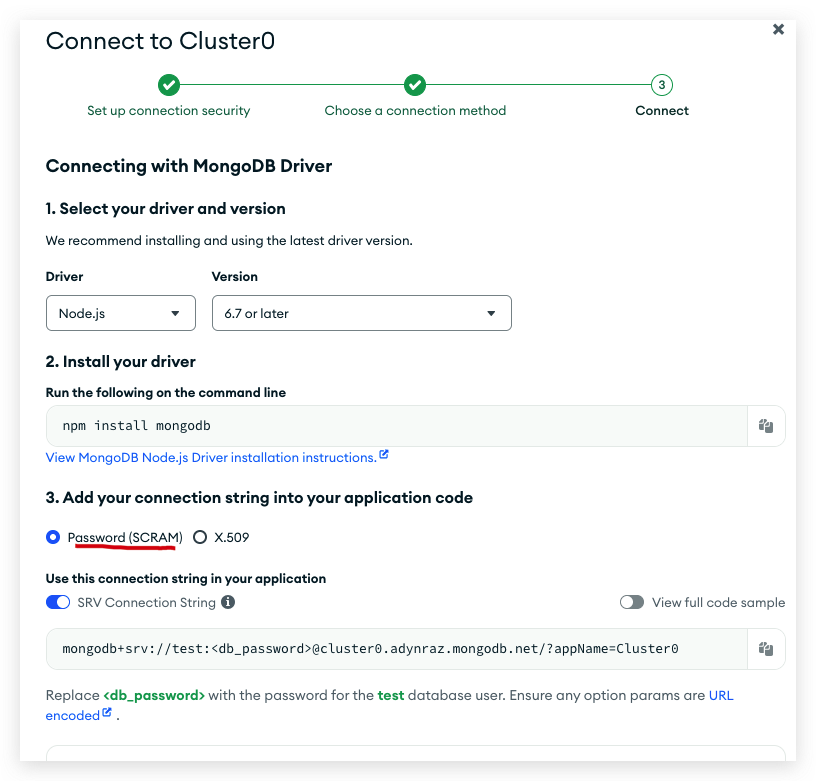This screenshot has height=781, width=816.
Task: Click the Choose a connection method checkmark
Action: [415, 85]
